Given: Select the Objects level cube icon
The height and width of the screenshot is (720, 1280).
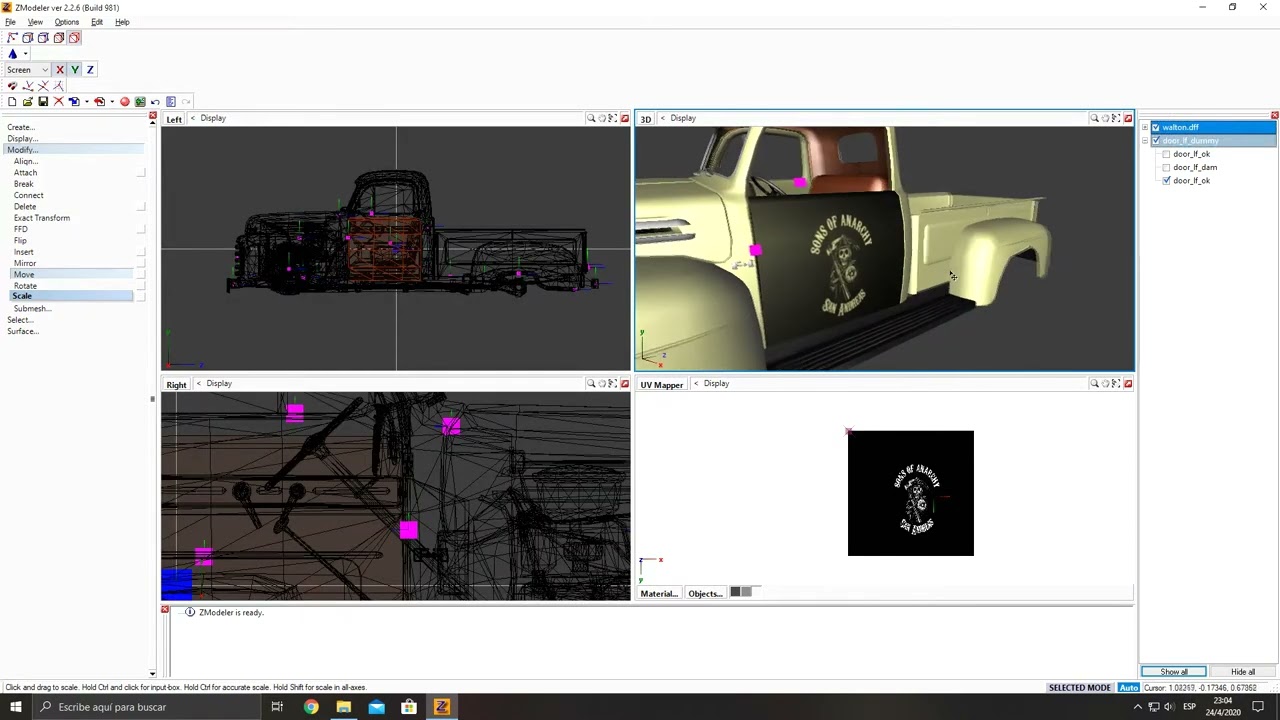Looking at the screenshot, I should tap(59, 38).
